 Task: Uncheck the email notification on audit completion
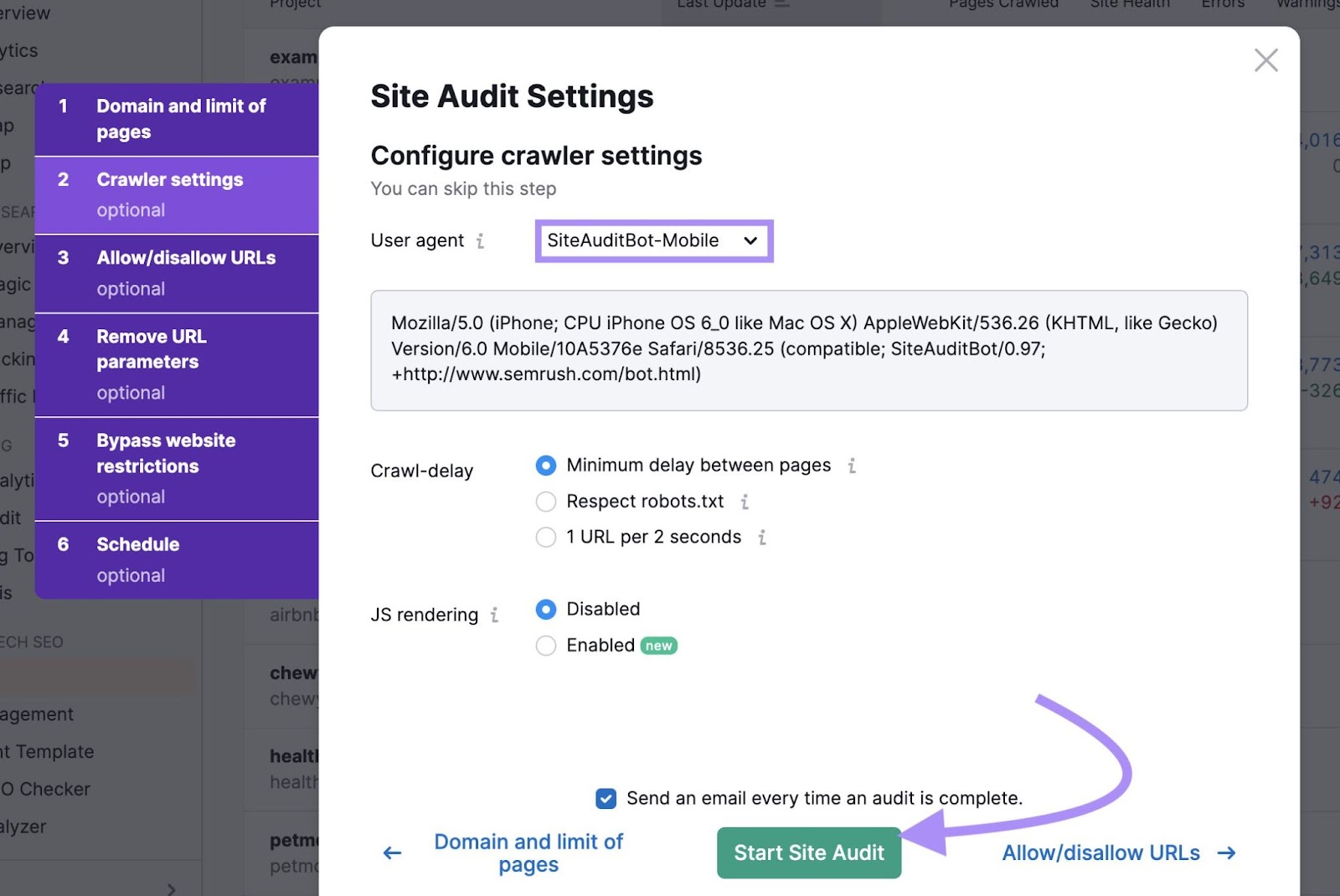(x=605, y=798)
